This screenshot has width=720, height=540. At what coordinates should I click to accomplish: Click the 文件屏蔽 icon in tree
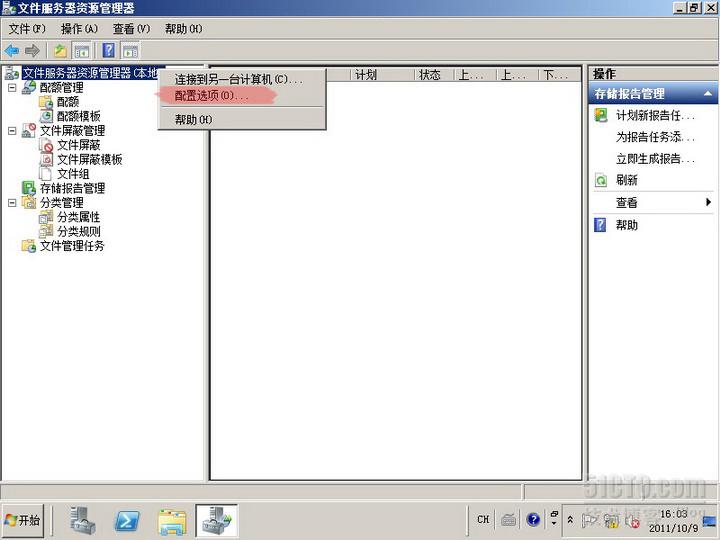click(x=46, y=145)
